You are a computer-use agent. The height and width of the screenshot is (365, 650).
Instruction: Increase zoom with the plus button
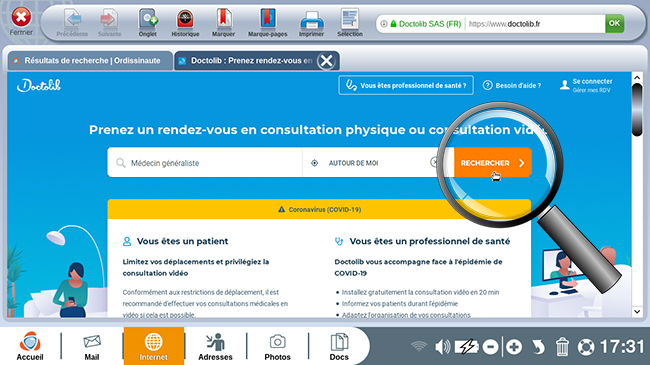tap(514, 347)
